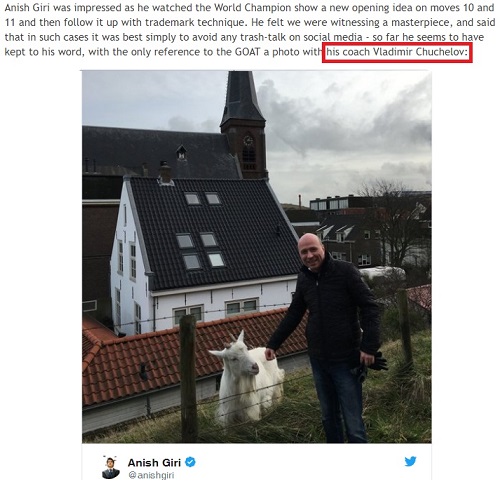Click the wooden fence post near the goat
Screen dimensions: 500x482
[x=189, y=378]
